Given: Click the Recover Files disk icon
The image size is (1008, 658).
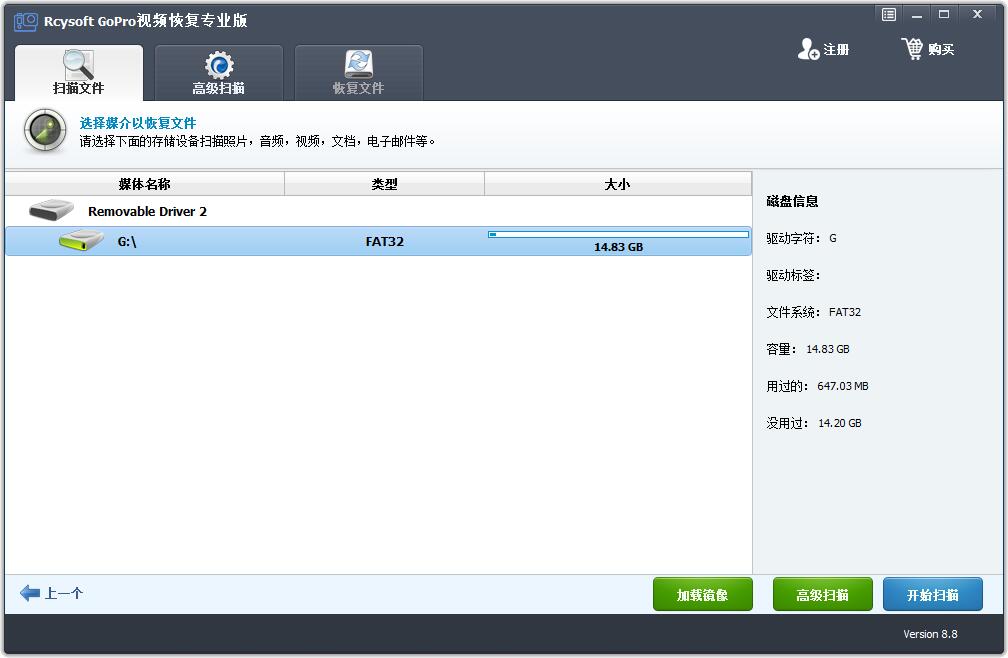Looking at the screenshot, I should coord(358,65).
